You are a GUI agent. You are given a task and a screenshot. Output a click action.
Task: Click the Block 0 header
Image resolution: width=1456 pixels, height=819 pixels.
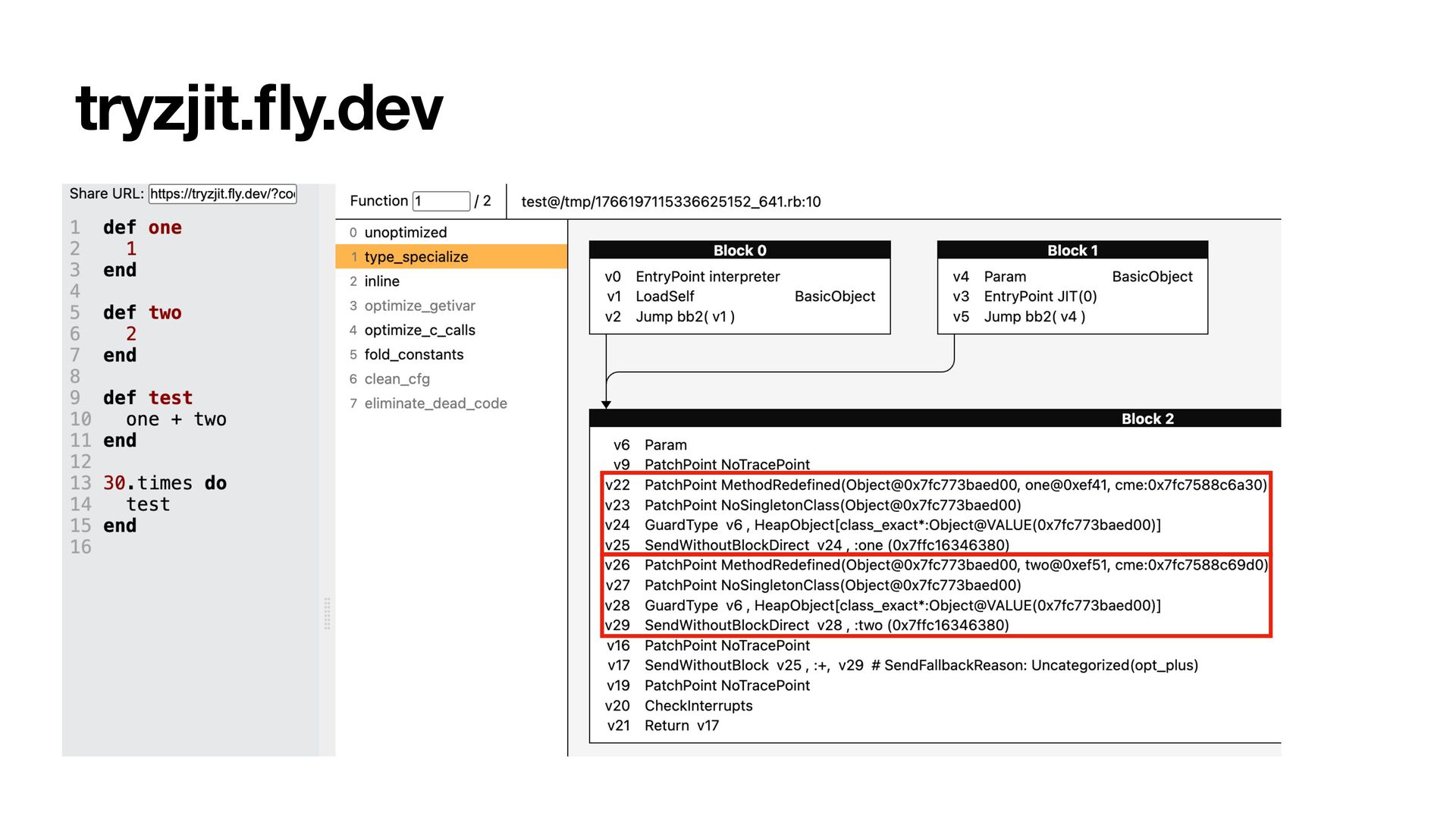tap(739, 250)
